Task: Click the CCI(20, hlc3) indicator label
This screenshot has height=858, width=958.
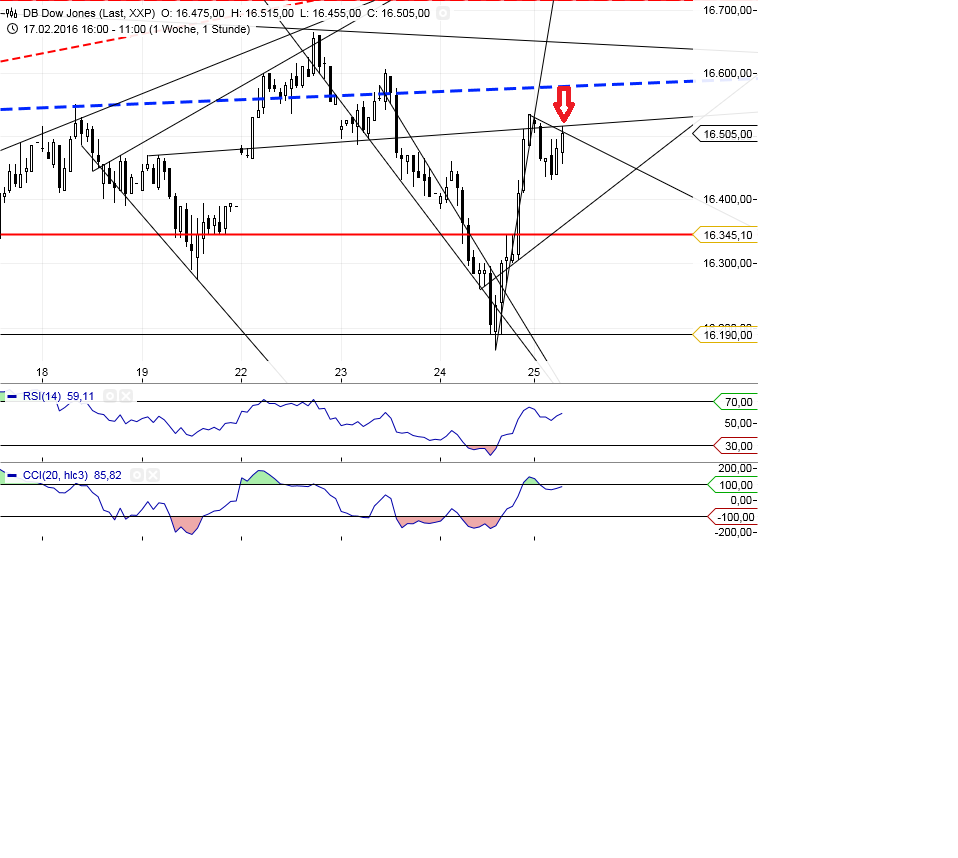Action: coord(56,475)
